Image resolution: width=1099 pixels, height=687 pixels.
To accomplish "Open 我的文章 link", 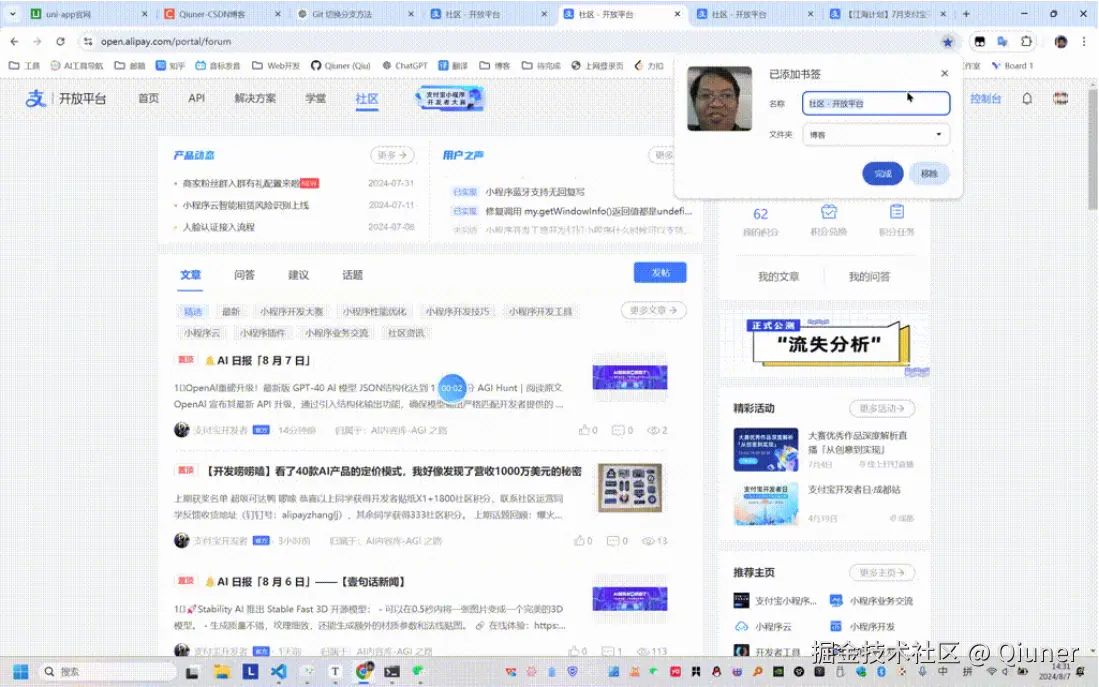I will coord(778,277).
